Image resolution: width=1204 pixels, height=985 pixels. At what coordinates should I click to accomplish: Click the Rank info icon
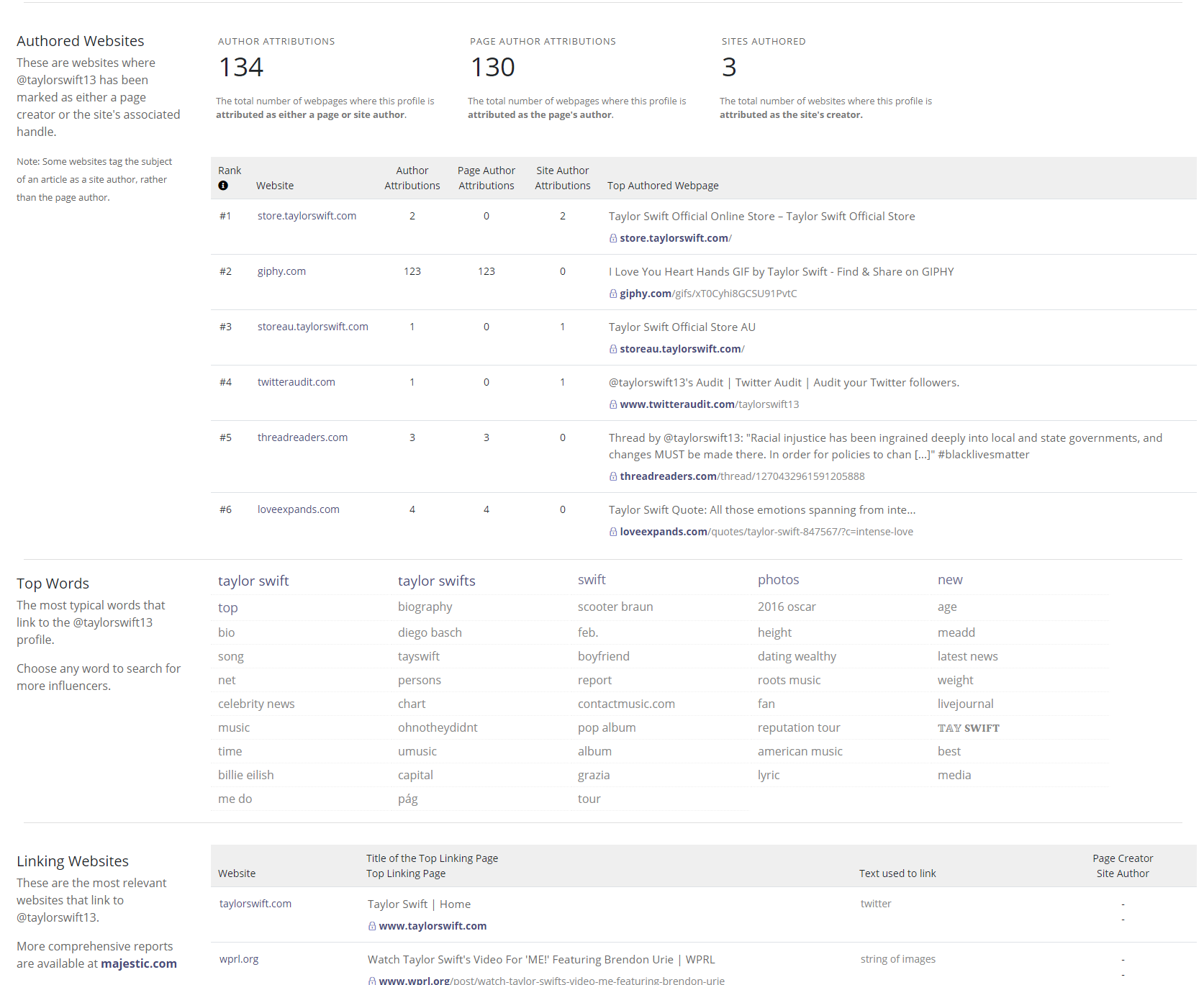(x=223, y=186)
